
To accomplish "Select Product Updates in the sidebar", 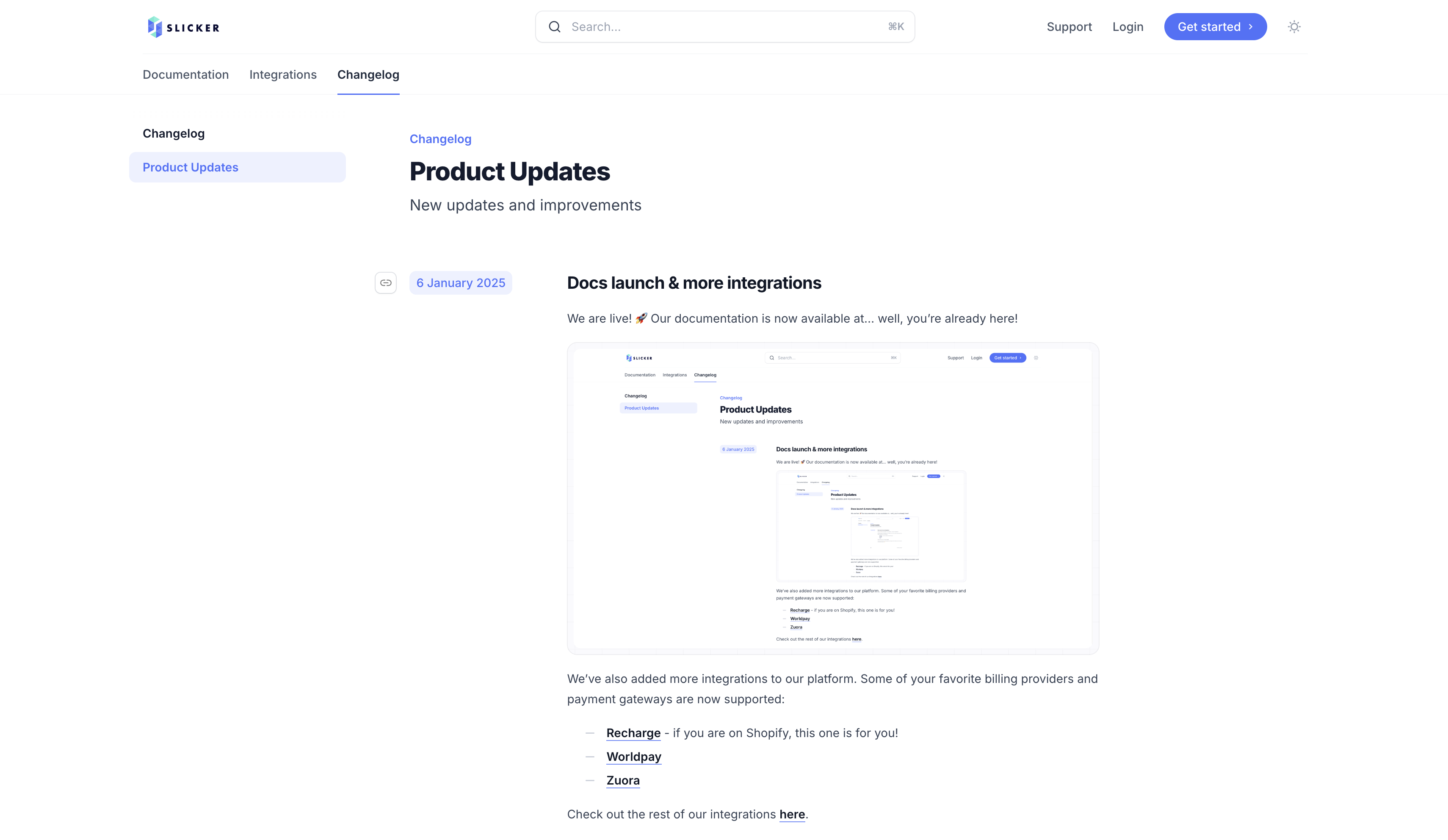I will 190,167.
